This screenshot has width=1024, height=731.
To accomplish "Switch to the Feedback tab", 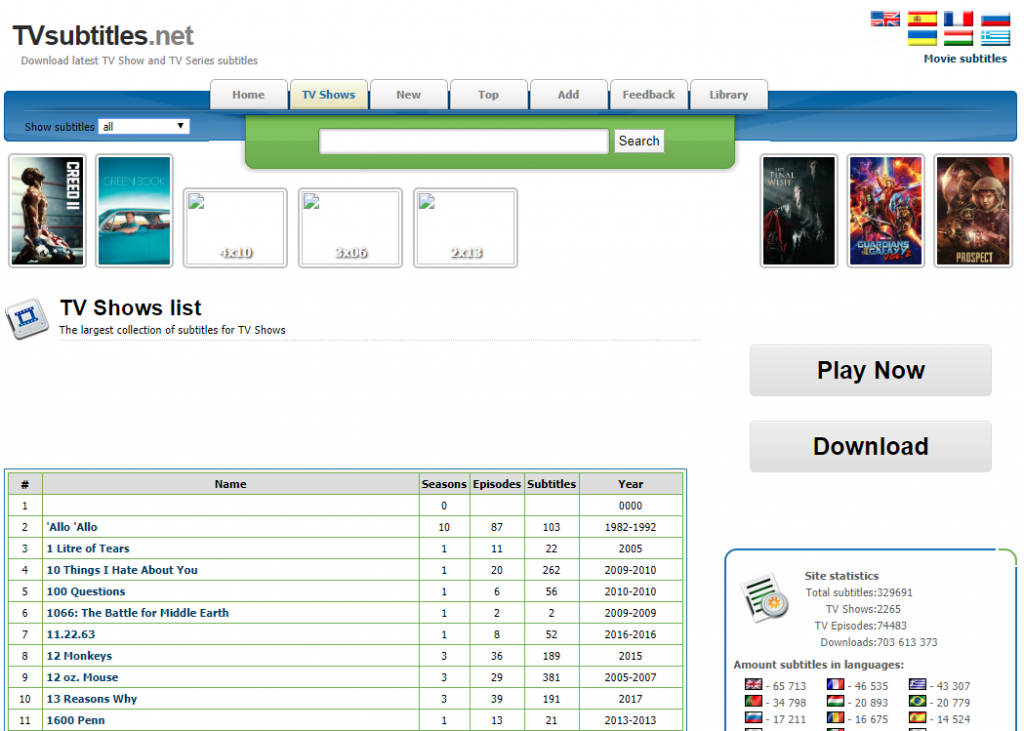I will (648, 95).
